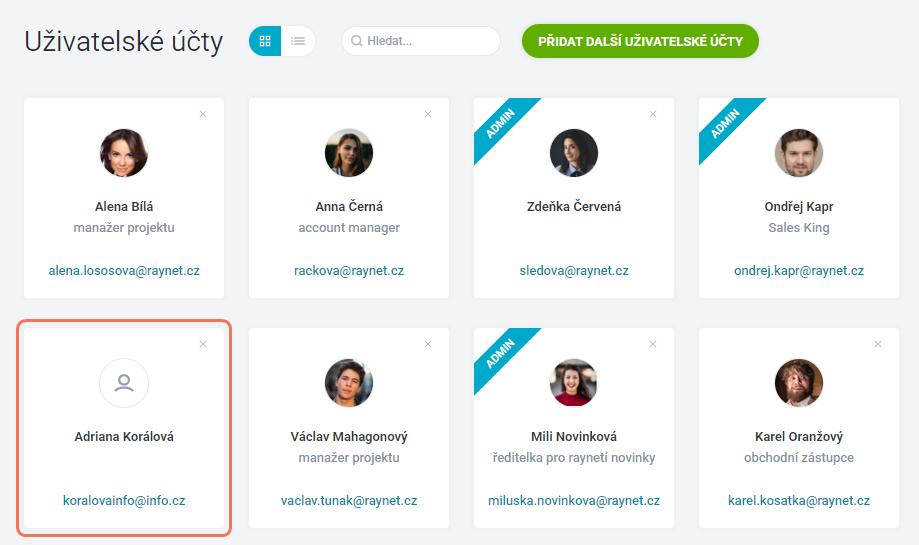Remove Anna Černá card with X icon
The height and width of the screenshot is (545, 919).
(428, 114)
